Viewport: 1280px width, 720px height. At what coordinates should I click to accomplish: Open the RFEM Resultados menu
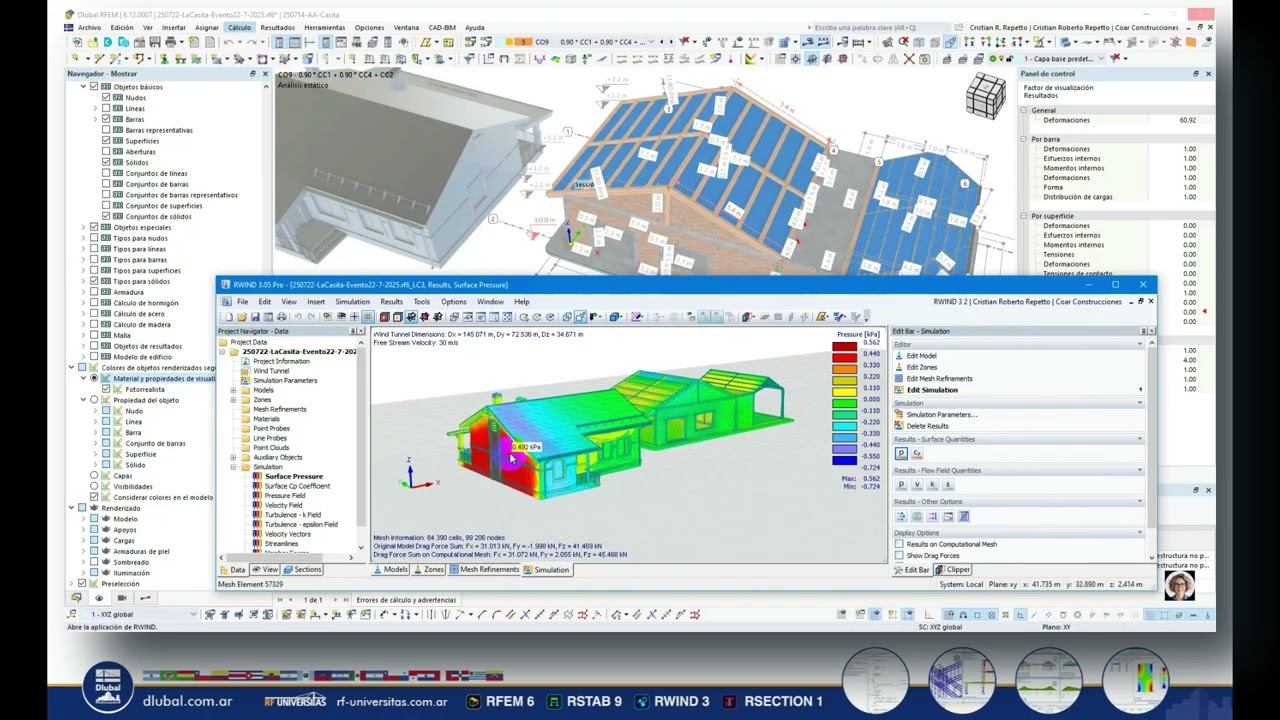coord(277,28)
